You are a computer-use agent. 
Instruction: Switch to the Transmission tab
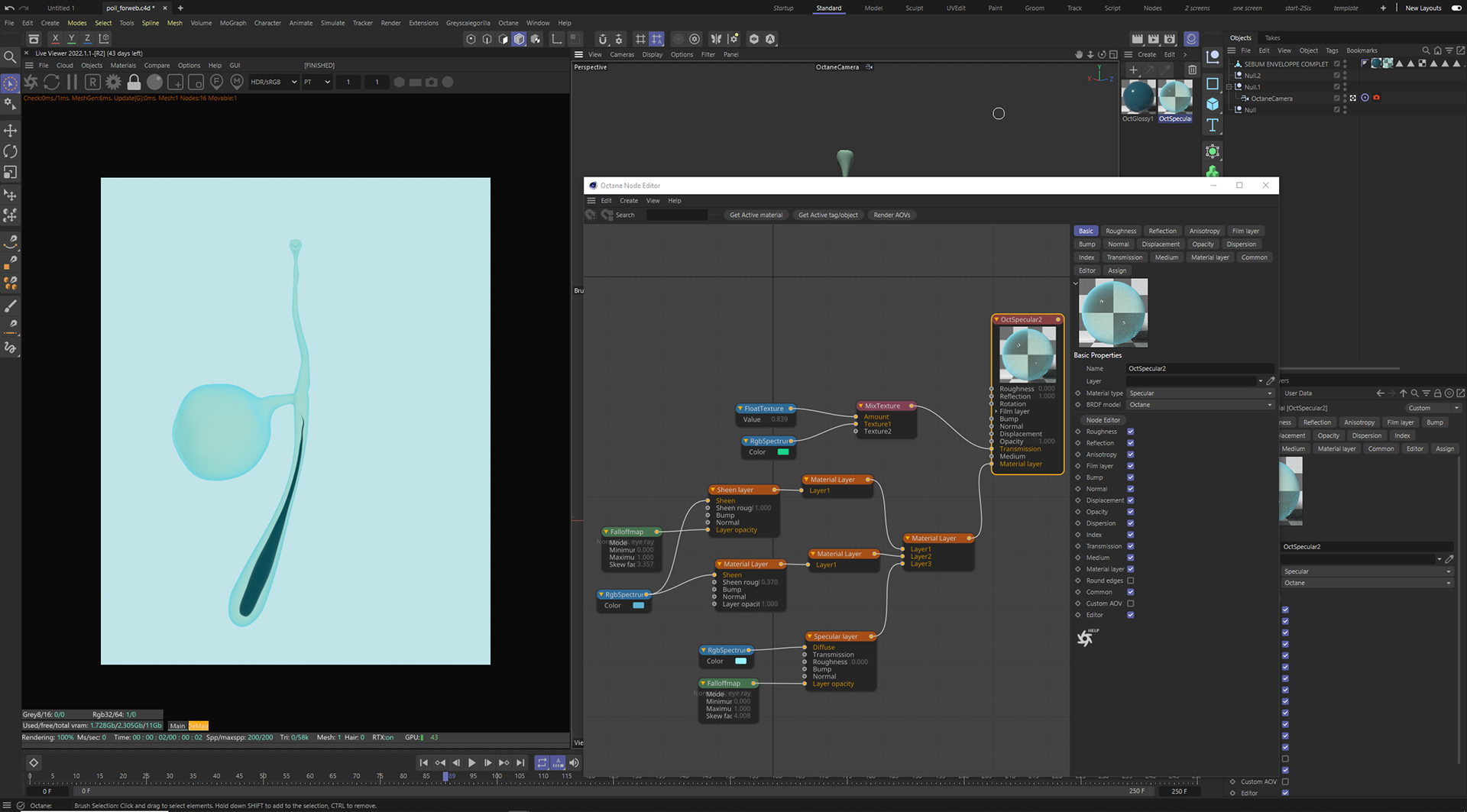(x=1124, y=257)
